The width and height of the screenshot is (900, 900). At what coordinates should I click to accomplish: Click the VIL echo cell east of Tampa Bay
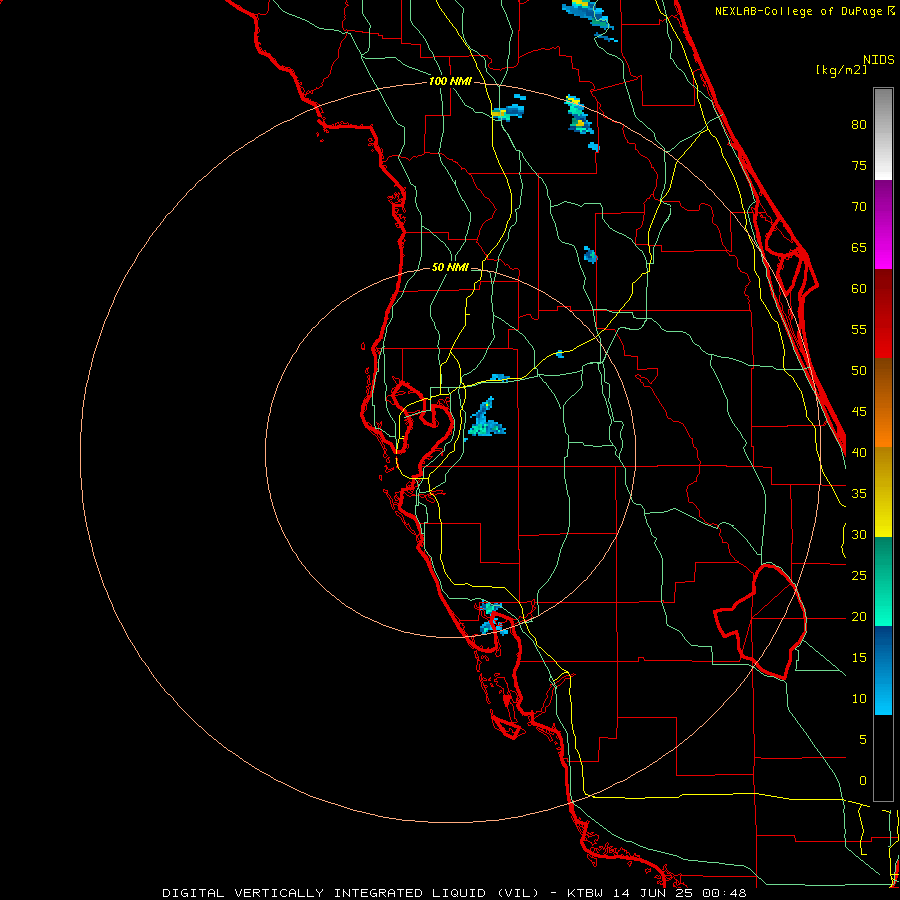(486, 419)
